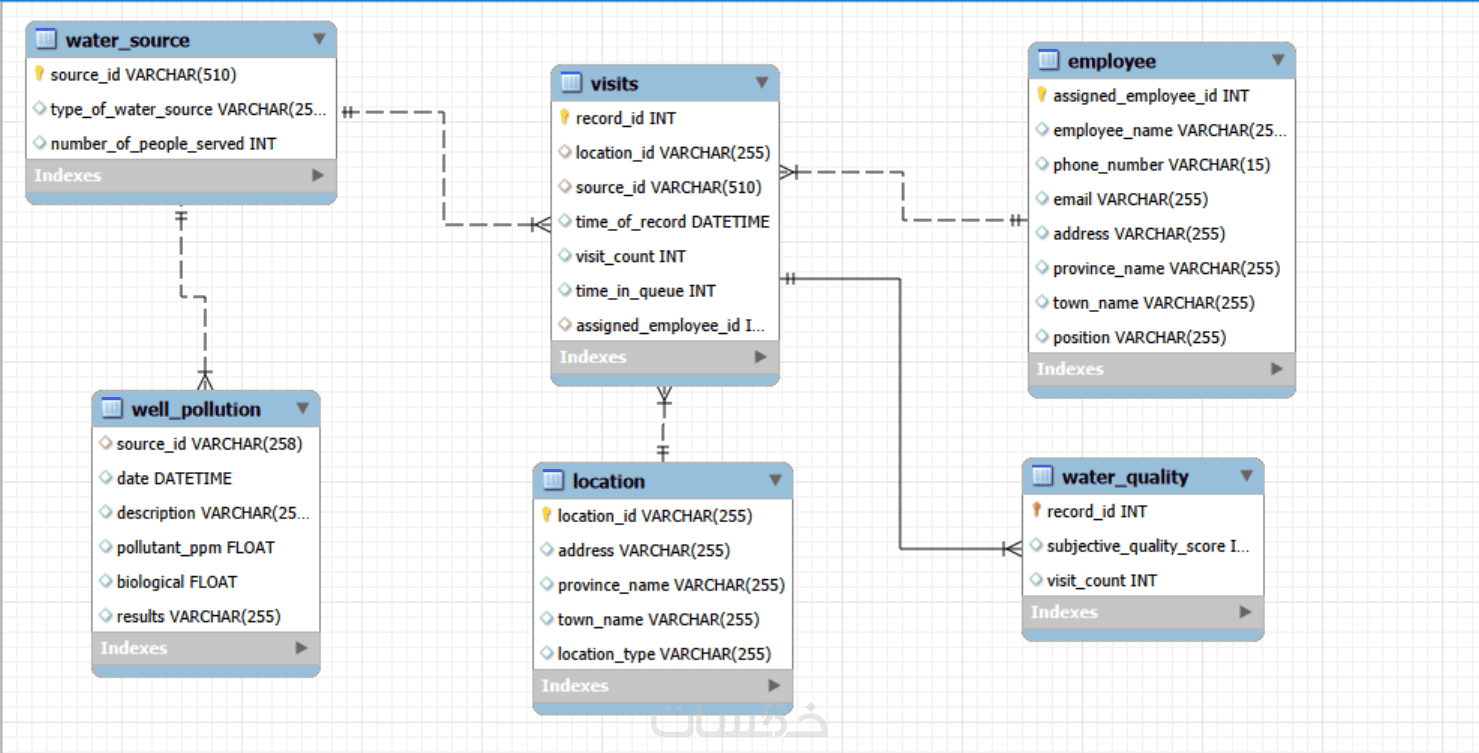Select "town_name VARCHAR(255)" in the employee table
This screenshot has width=1479, height=753.
click(x=1154, y=303)
